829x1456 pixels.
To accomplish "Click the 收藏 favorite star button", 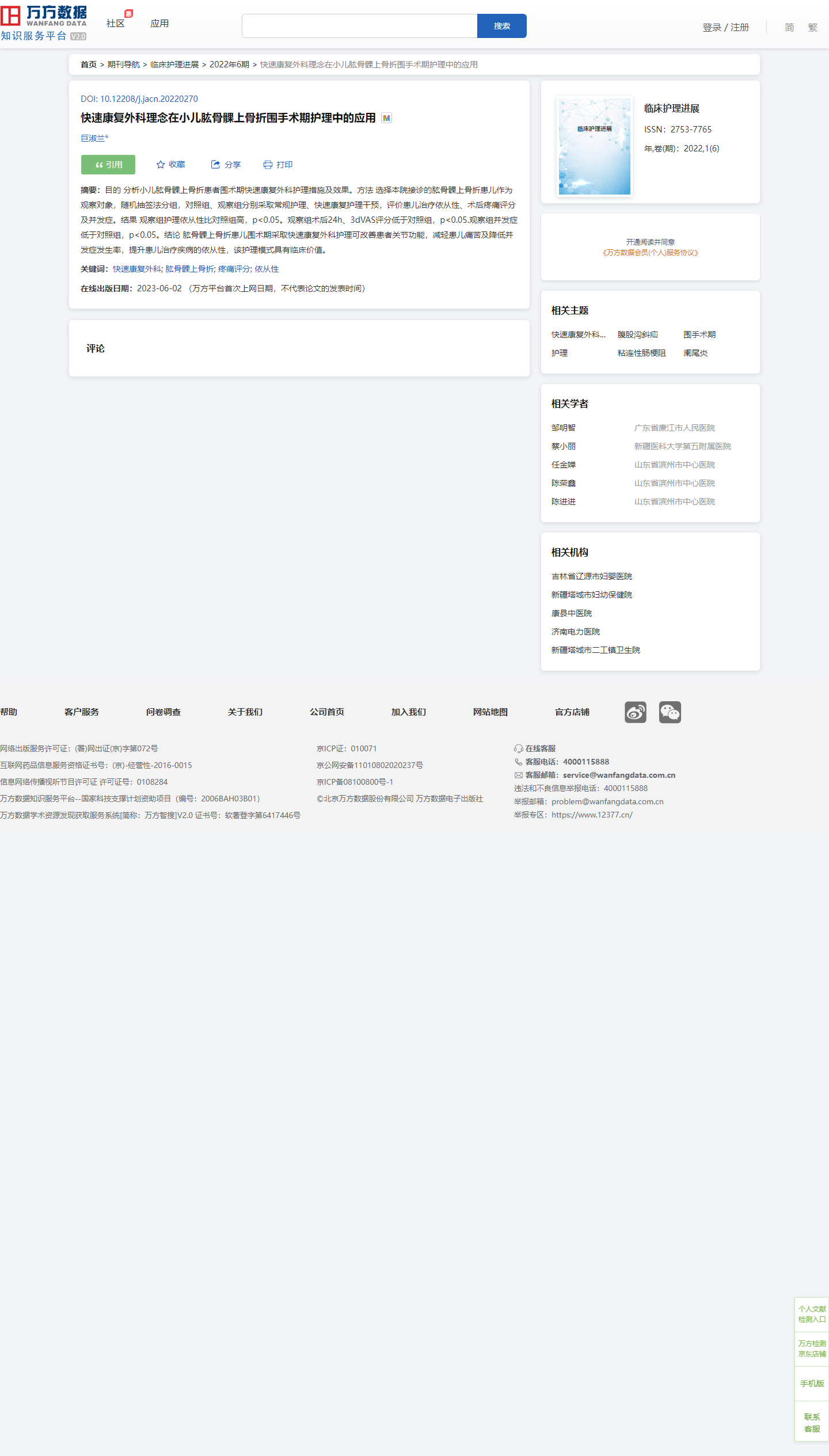I will (171, 165).
